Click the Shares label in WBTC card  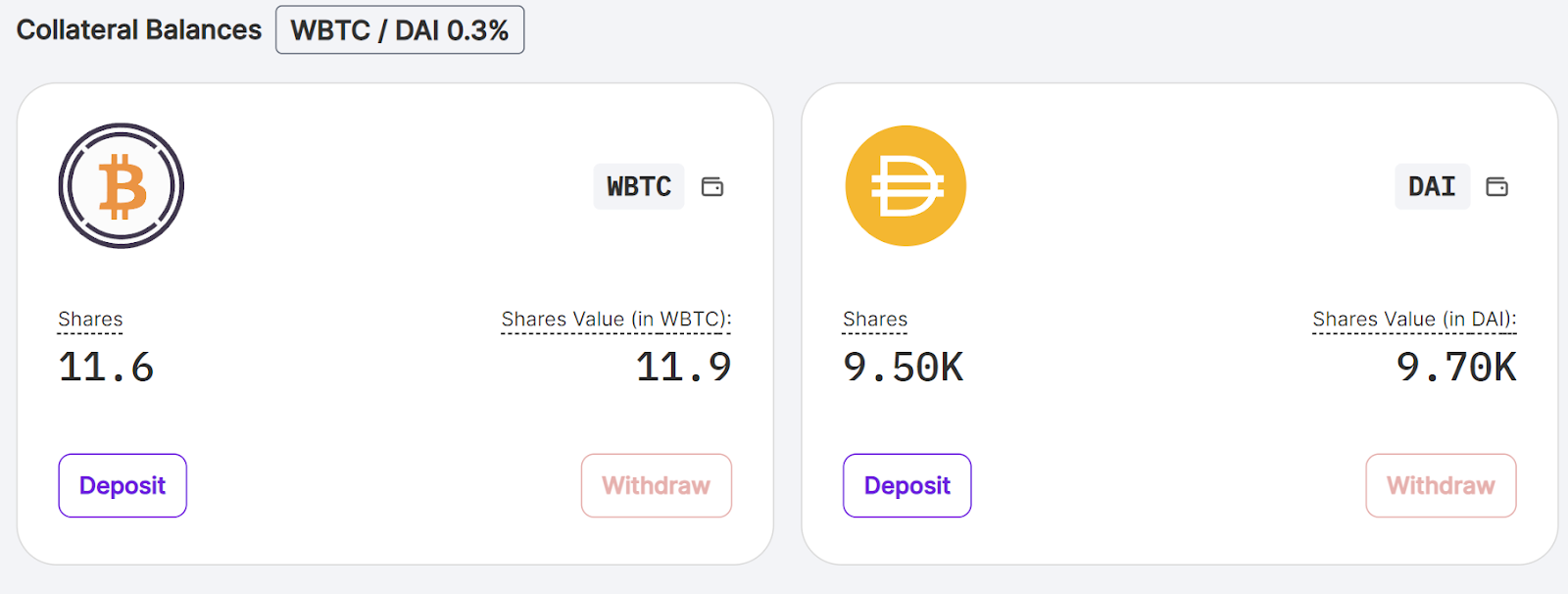pos(90,320)
